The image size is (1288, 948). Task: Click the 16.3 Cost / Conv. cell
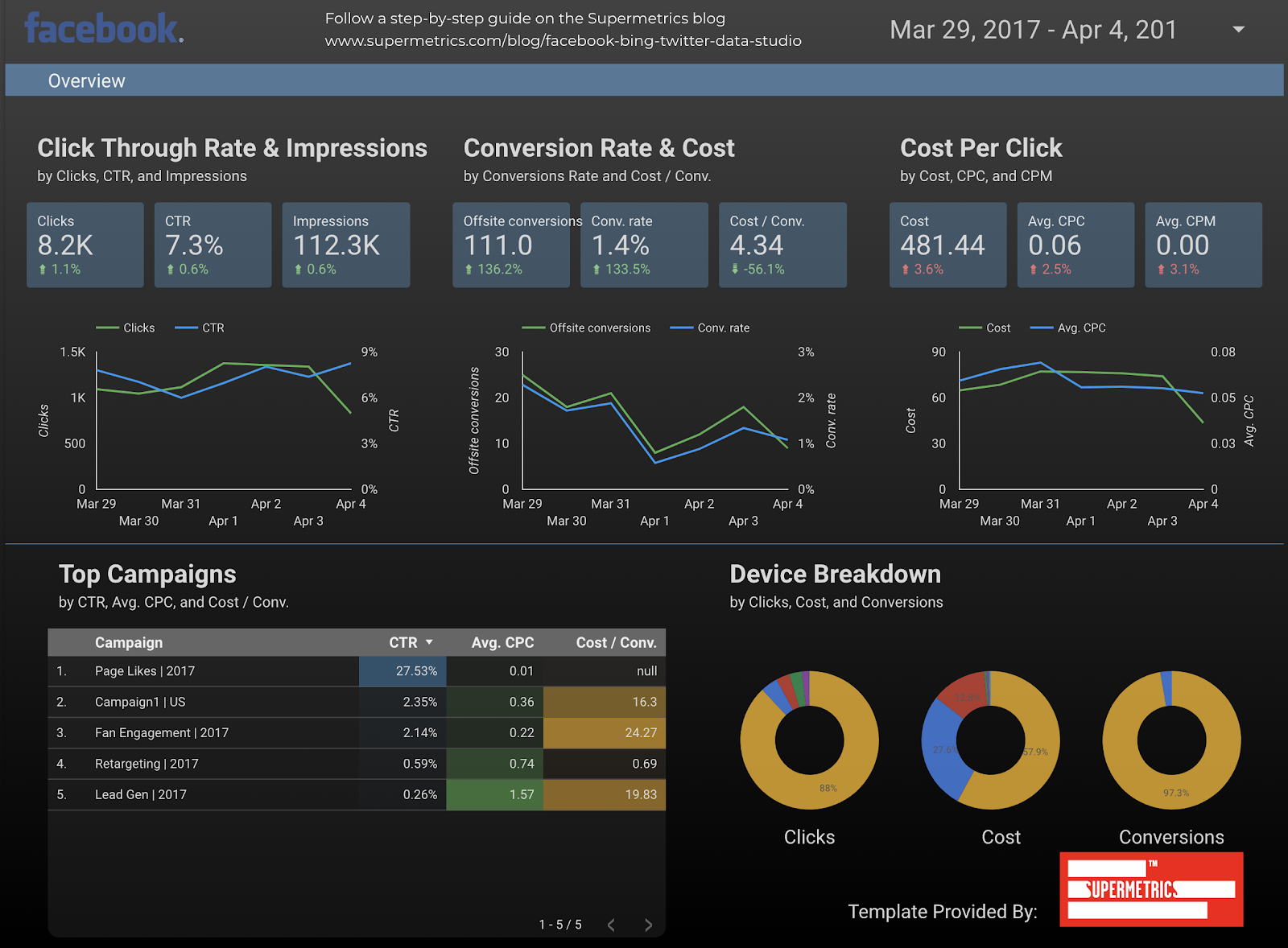[605, 702]
